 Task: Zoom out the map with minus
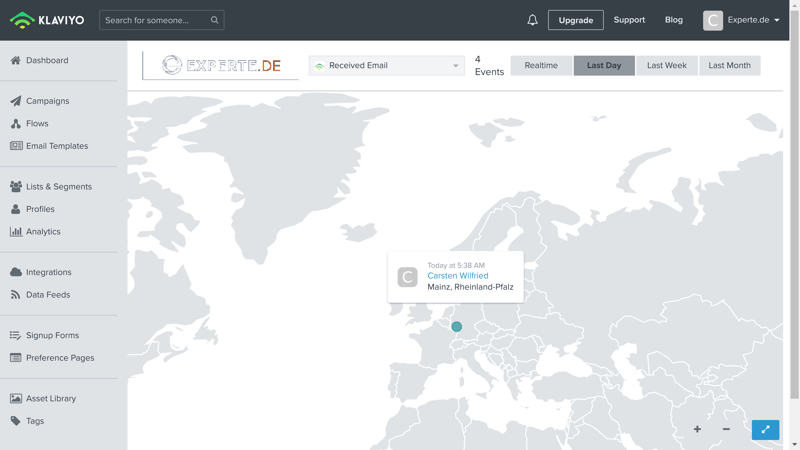tap(726, 429)
